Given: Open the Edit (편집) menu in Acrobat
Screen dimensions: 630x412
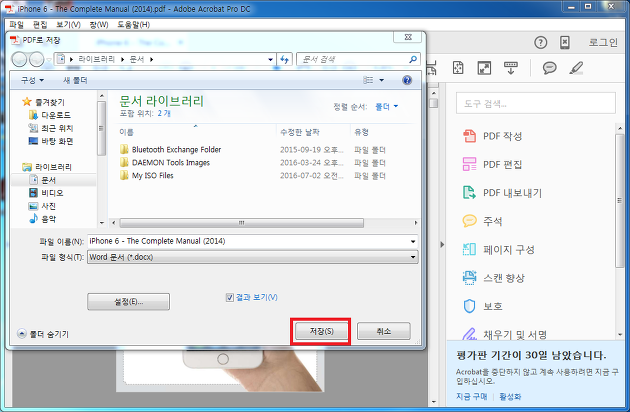Looking at the screenshot, I should tap(40, 25).
